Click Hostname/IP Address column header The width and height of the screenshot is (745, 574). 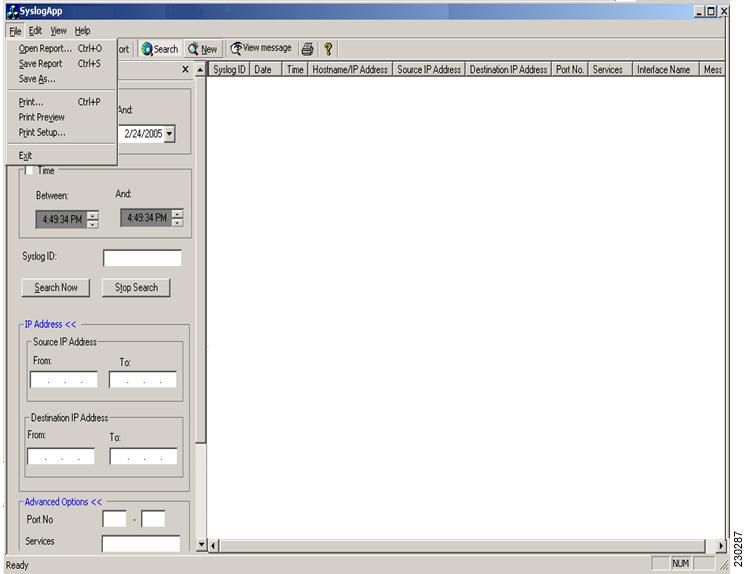pyautogui.click(x=350, y=69)
